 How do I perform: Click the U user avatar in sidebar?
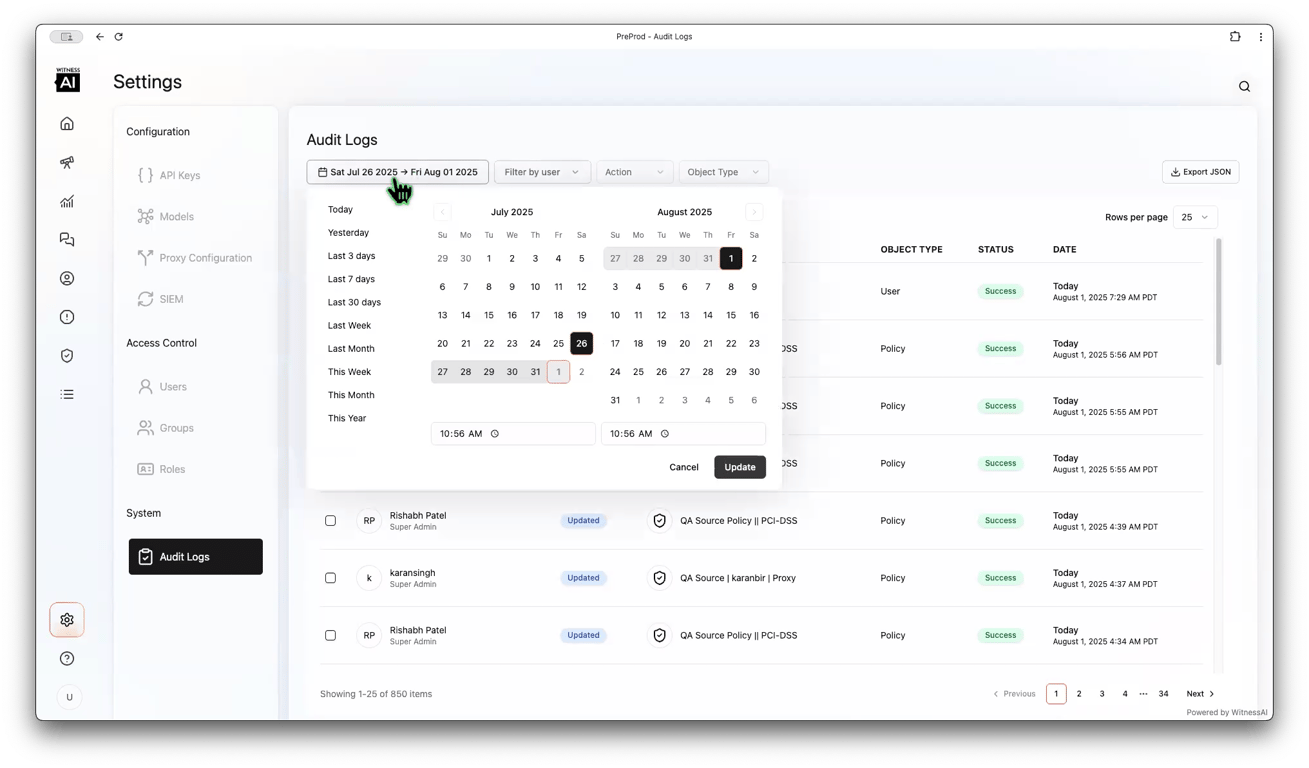point(69,697)
